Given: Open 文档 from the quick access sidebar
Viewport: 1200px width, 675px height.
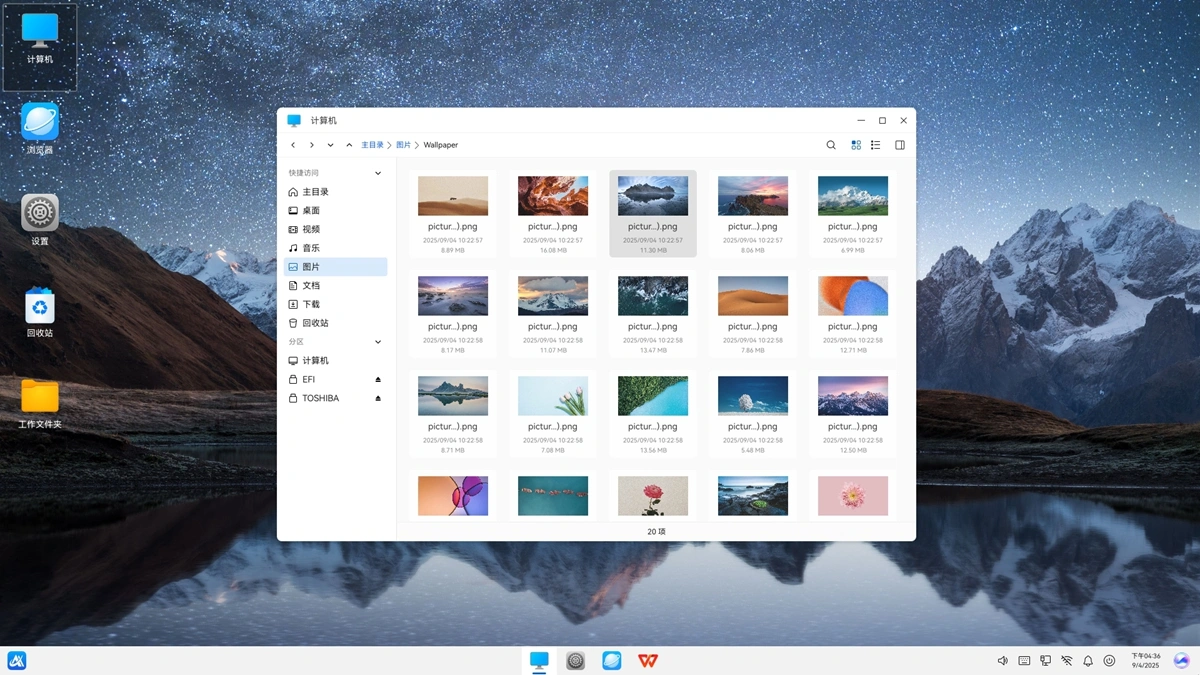Looking at the screenshot, I should point(311,286).
